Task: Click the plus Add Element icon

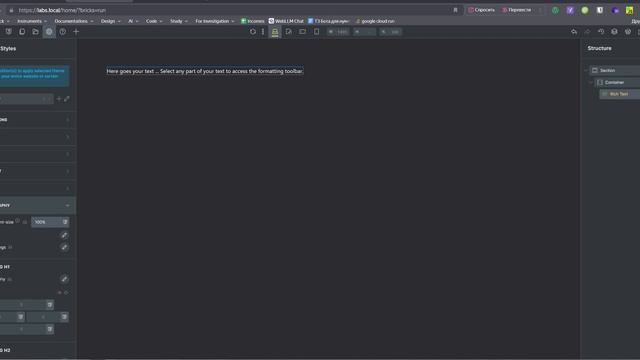Action: (76, 31)
